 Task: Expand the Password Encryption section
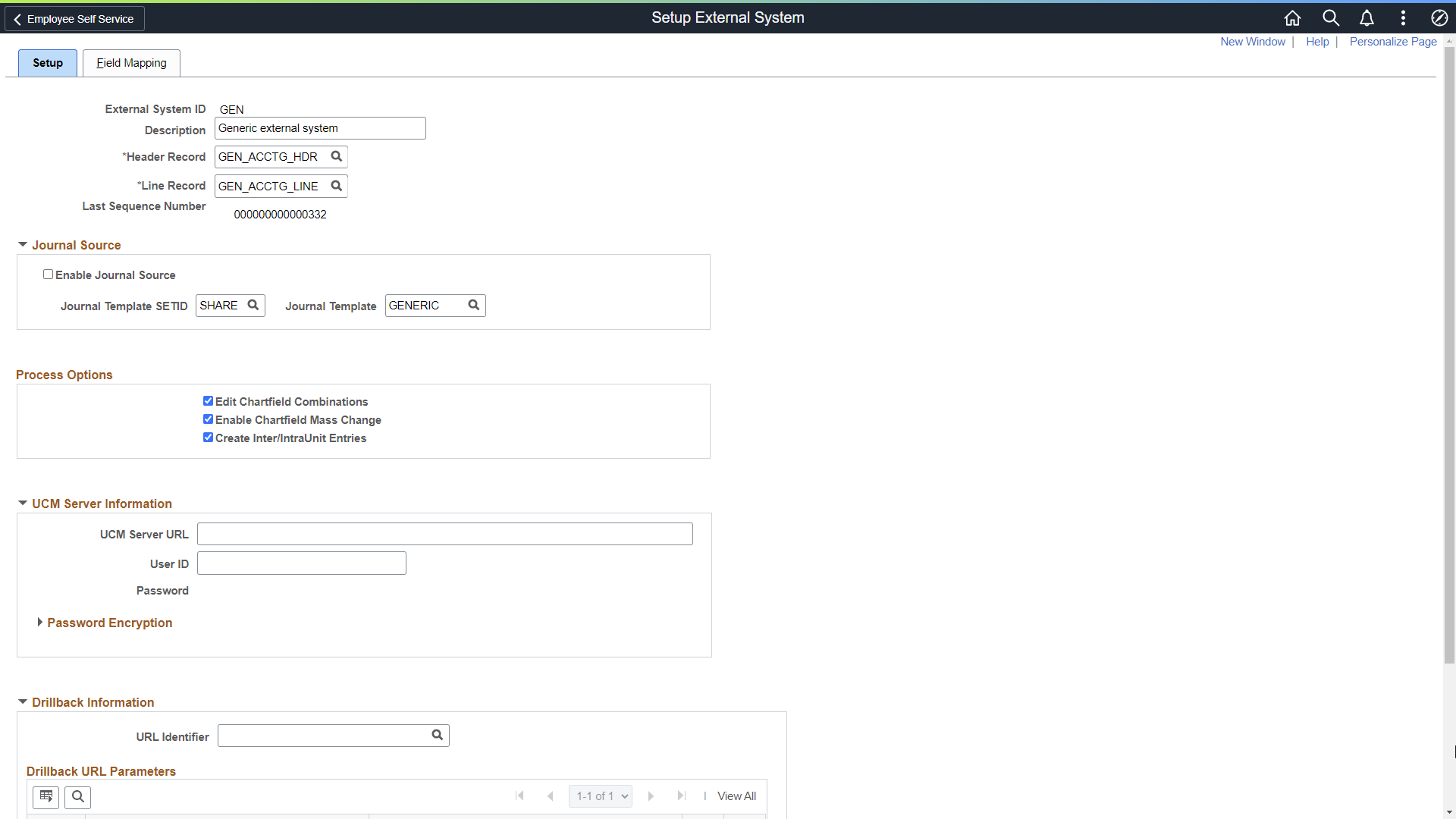coord(40,622)
